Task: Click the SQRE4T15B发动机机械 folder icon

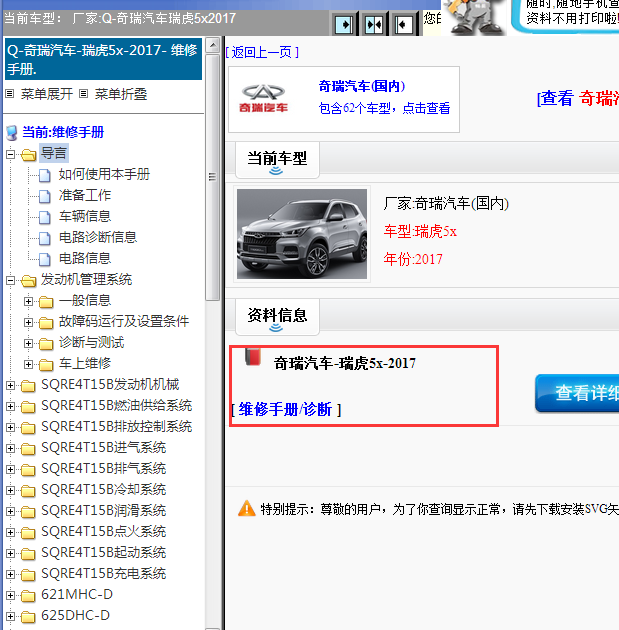Action: coord(29,386)
